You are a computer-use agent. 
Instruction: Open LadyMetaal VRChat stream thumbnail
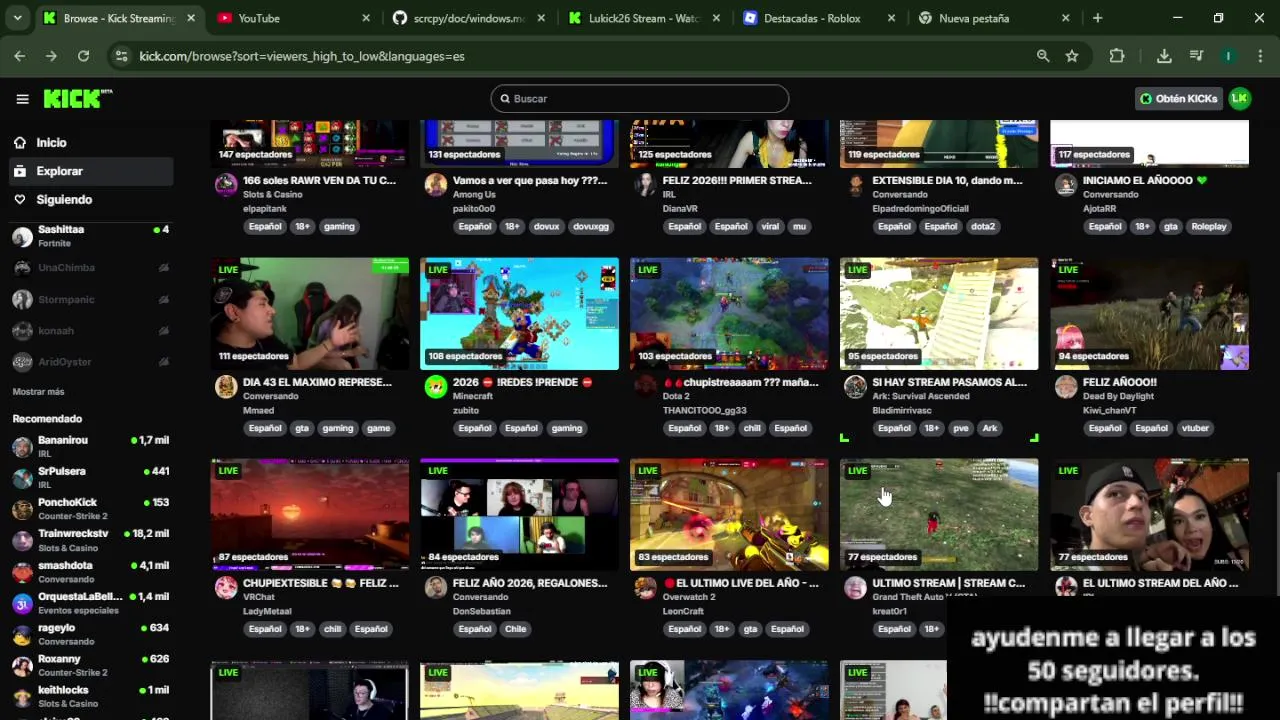[x=310, y=515]
